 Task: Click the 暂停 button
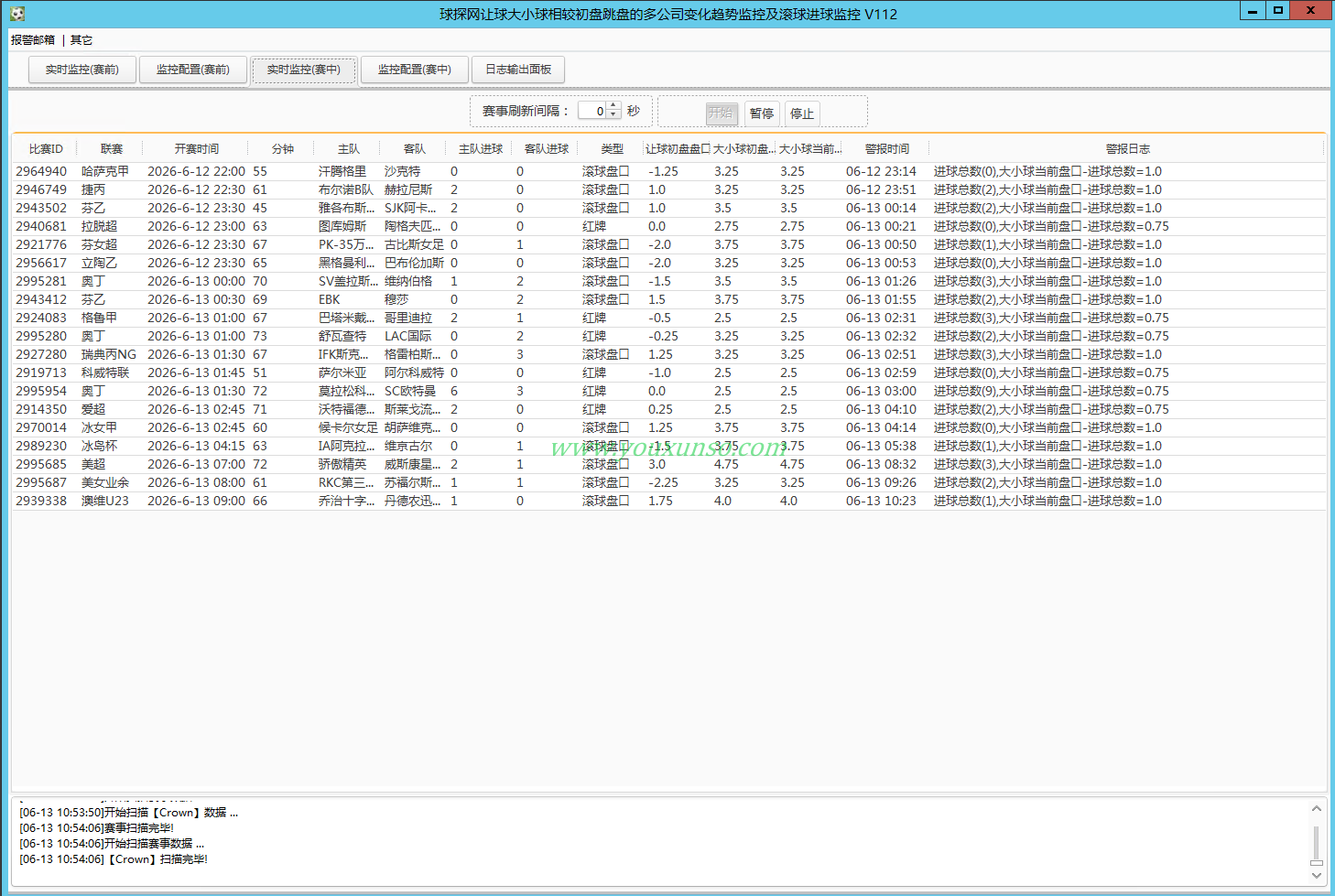pos(762,113)
